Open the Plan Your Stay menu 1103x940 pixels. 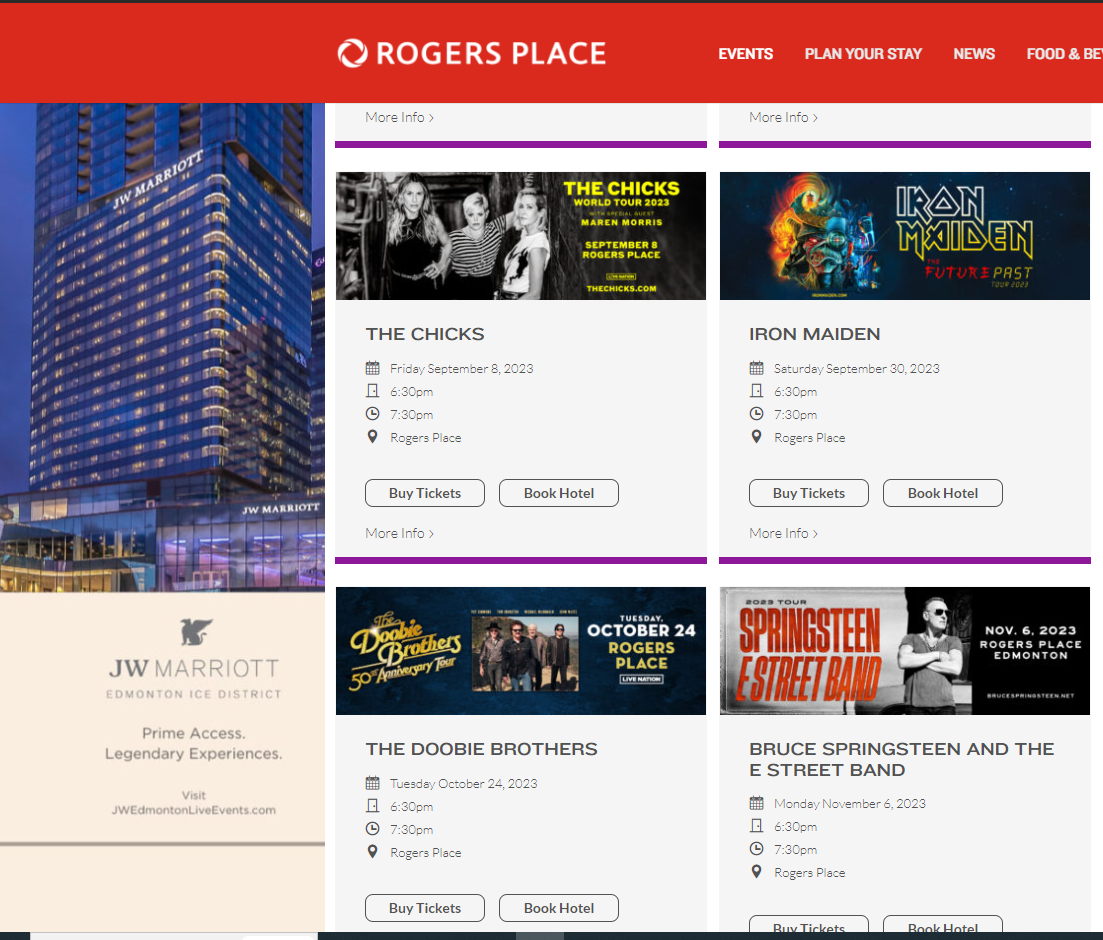862,54
